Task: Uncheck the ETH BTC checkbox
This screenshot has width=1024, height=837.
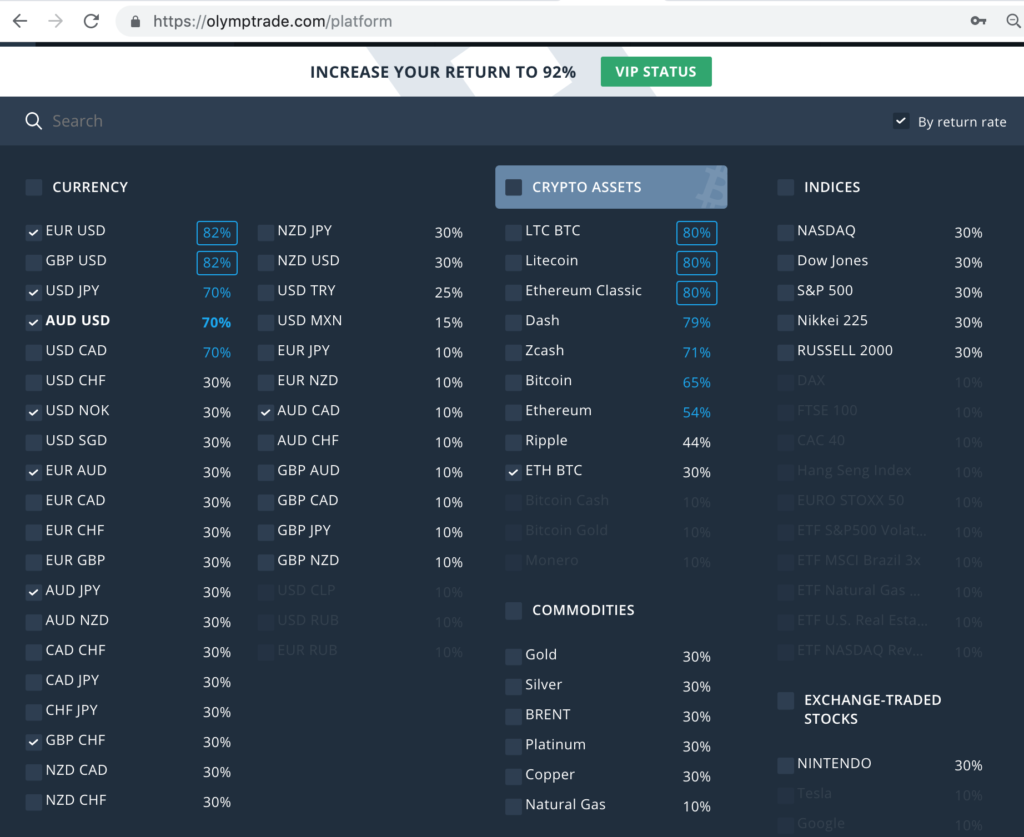Action: pyautogui.click(x=513, y=472)
